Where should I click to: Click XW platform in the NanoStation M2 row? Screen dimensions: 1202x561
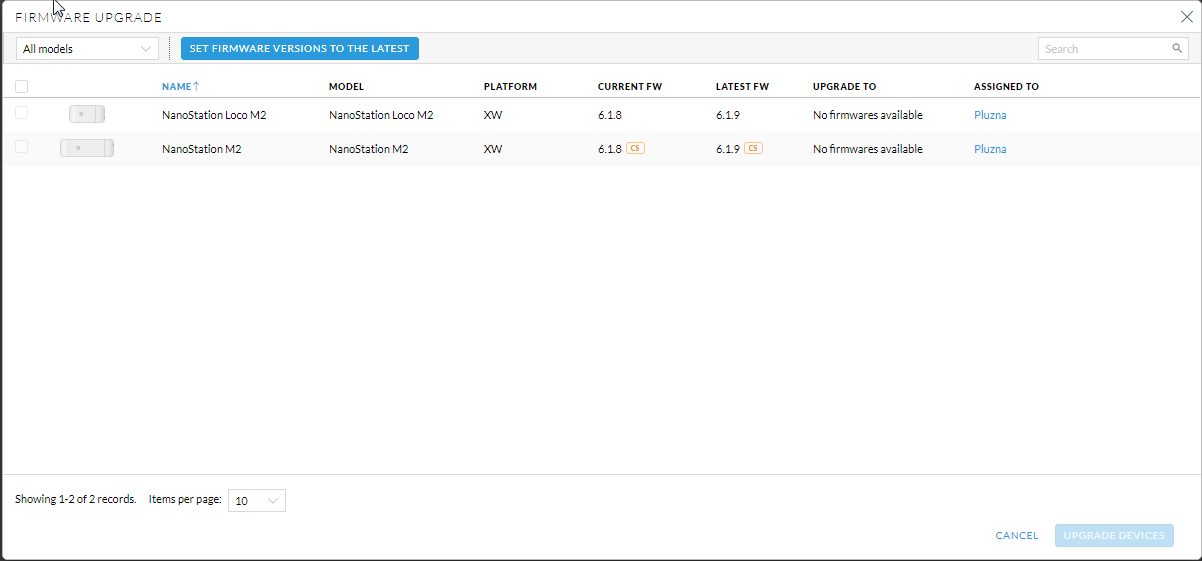pos(493,149)
